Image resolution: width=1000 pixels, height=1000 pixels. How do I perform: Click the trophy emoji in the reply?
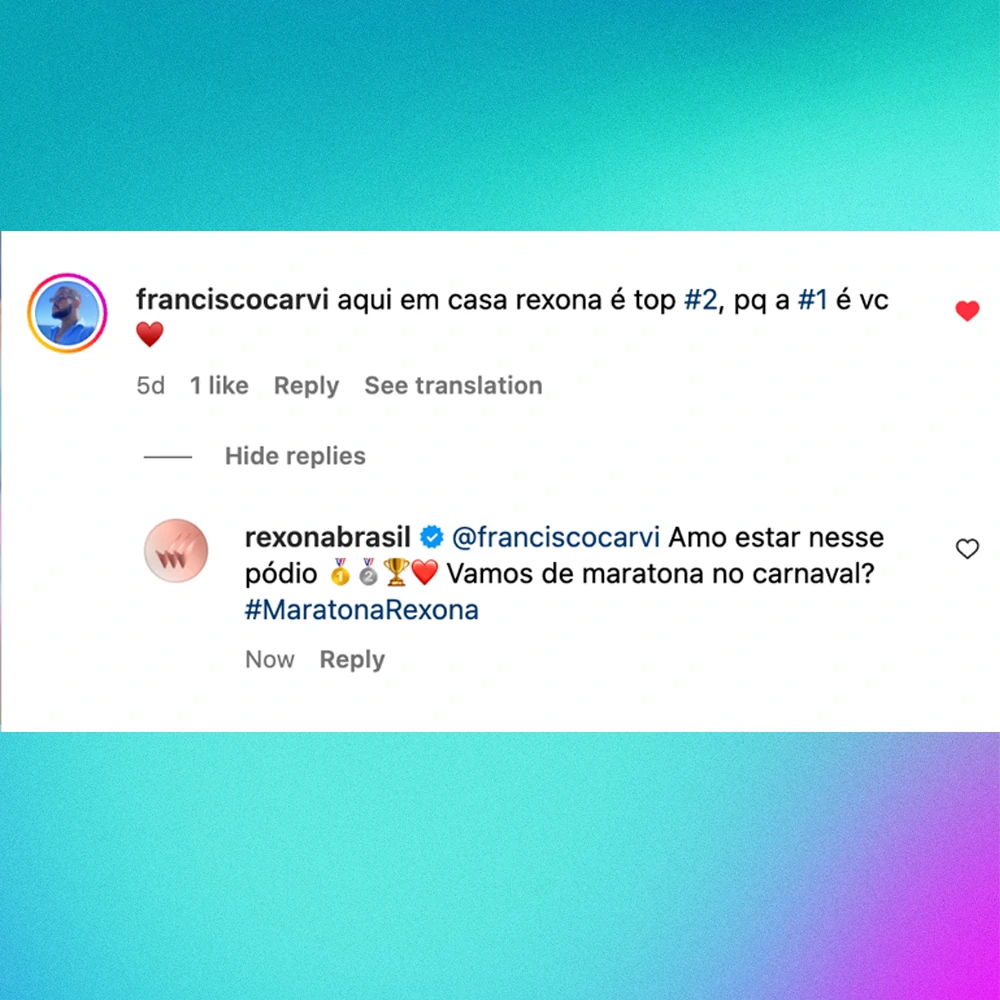[396, 572]
